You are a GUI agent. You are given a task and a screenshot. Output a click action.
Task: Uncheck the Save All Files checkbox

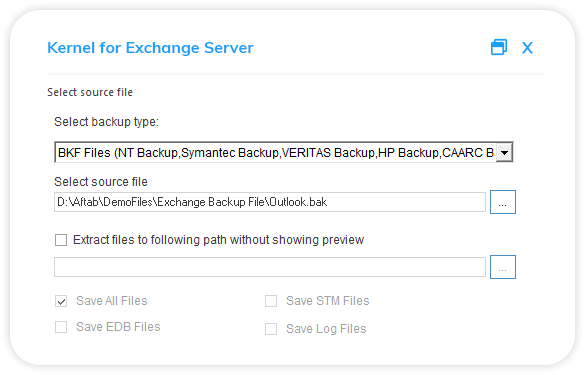(61, 301)
